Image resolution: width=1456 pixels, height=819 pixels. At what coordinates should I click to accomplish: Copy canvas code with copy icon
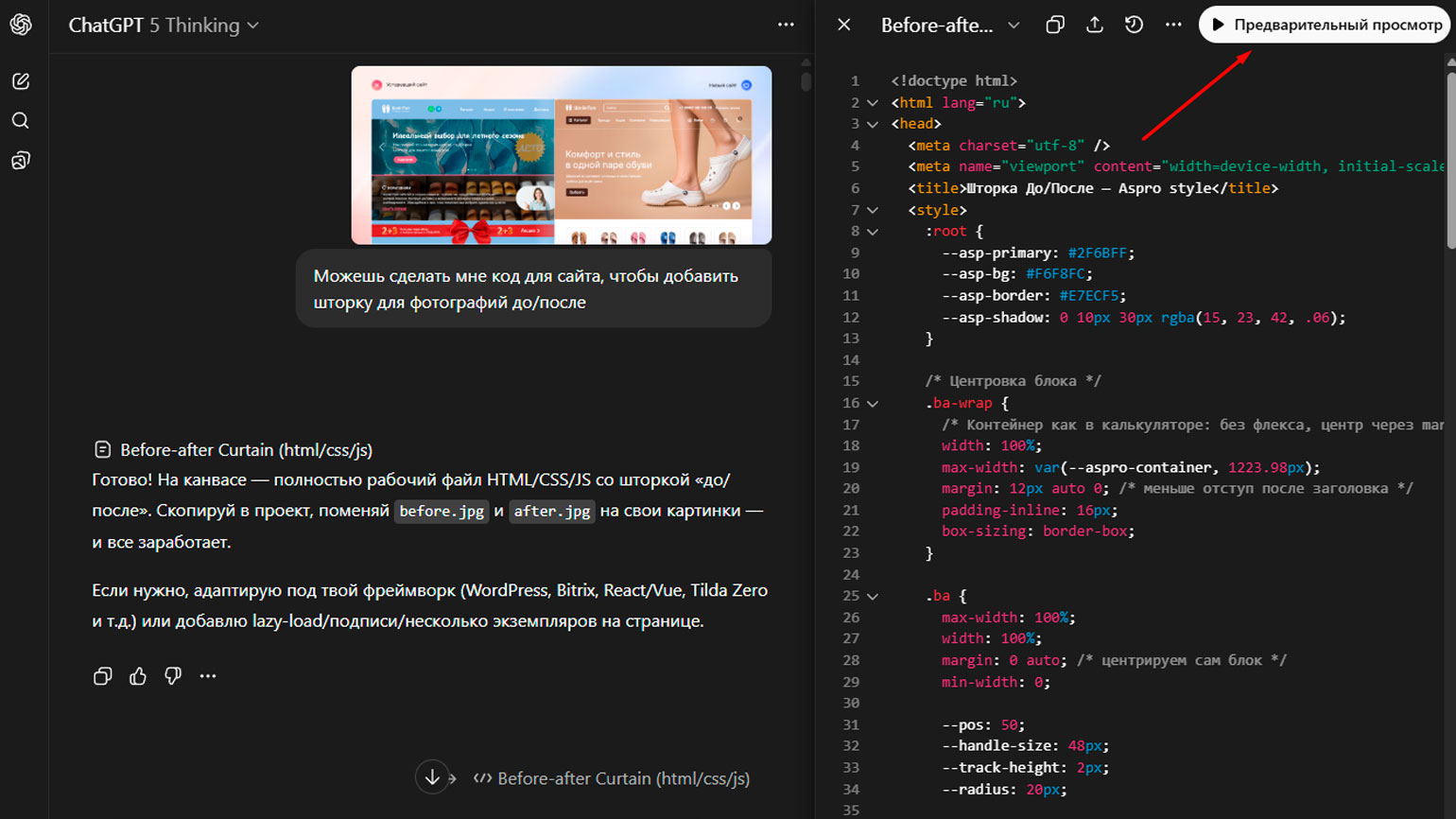pos(1055,26)
